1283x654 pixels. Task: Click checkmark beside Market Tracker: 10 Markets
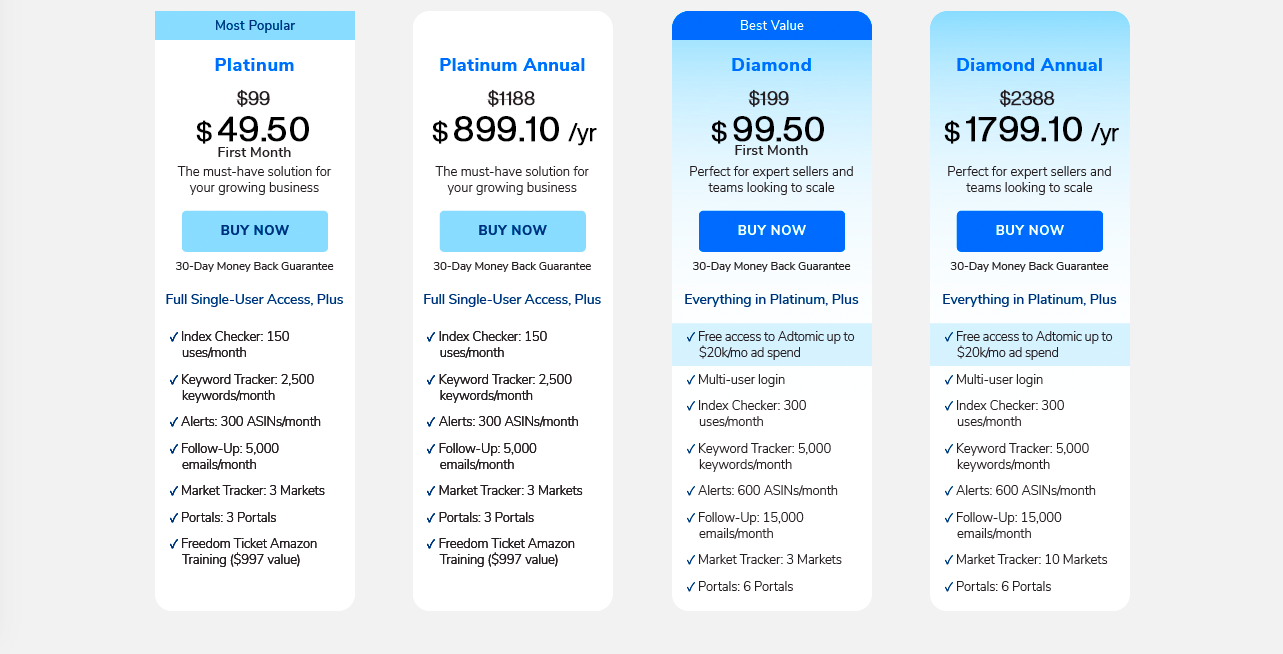949,561
